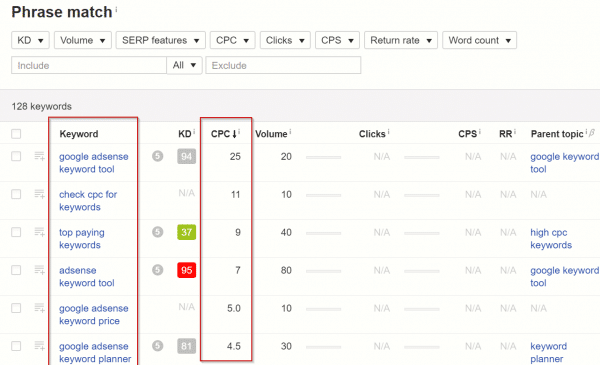Select checkbox for 'adsense keyword tool' row
Screen dimensions: 600x365
(x=16, y=270)
